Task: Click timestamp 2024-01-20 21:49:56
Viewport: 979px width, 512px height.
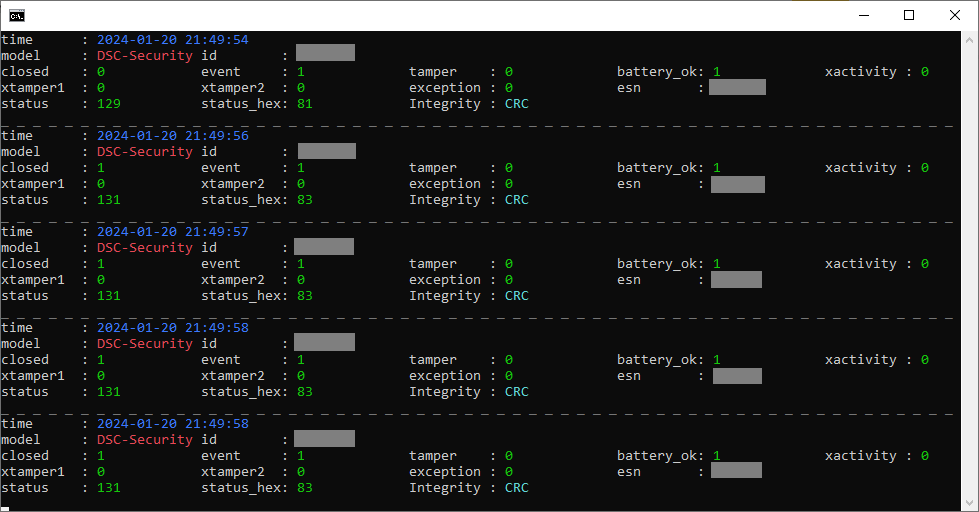Action: (x=173, y=136)
